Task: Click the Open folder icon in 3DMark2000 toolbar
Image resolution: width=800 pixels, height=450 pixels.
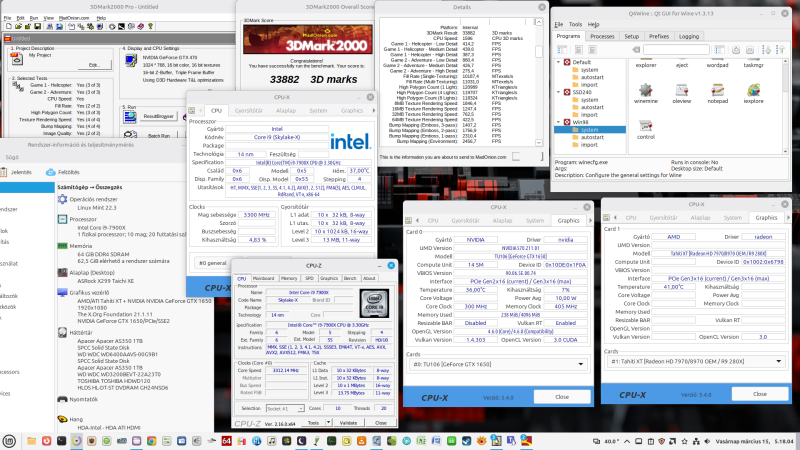Action: [x=18, y=27]
